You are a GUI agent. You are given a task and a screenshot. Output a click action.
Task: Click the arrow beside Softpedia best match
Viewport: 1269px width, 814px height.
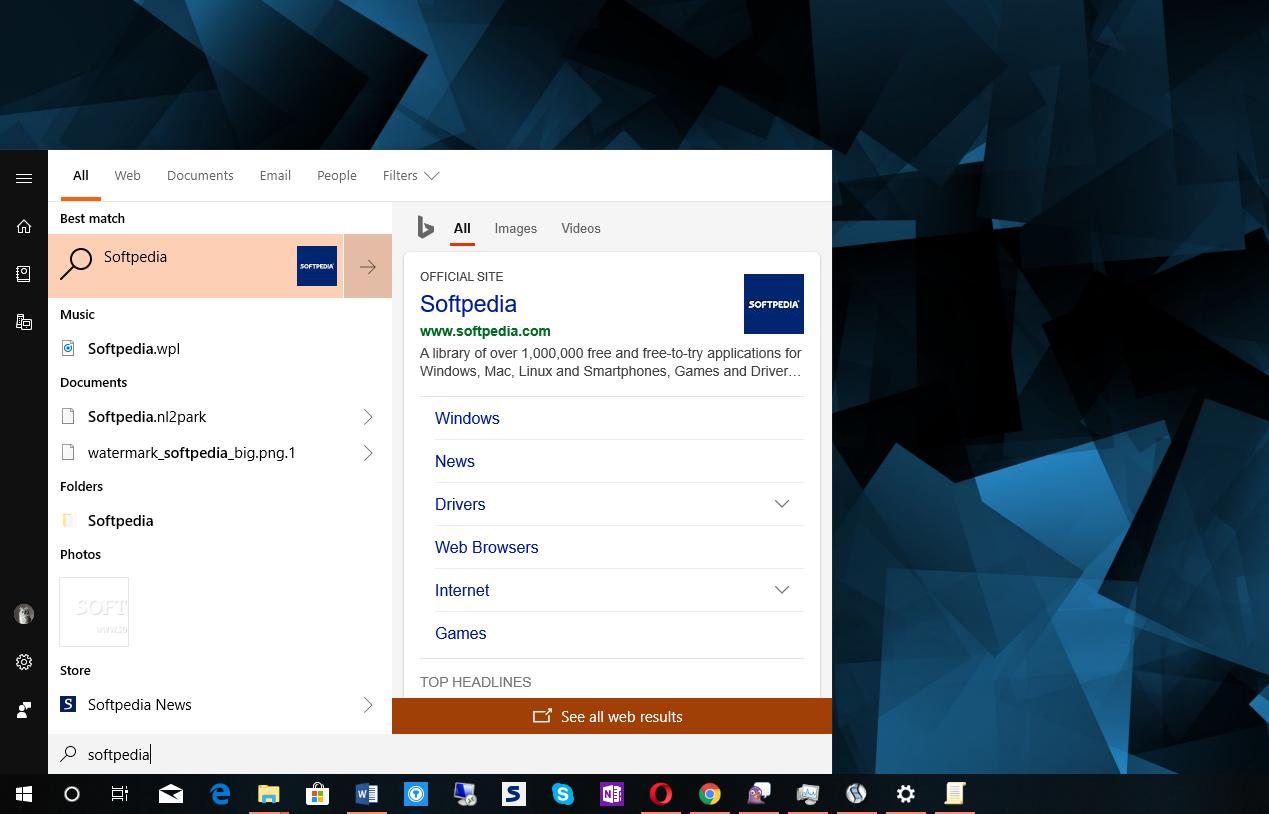368,266
